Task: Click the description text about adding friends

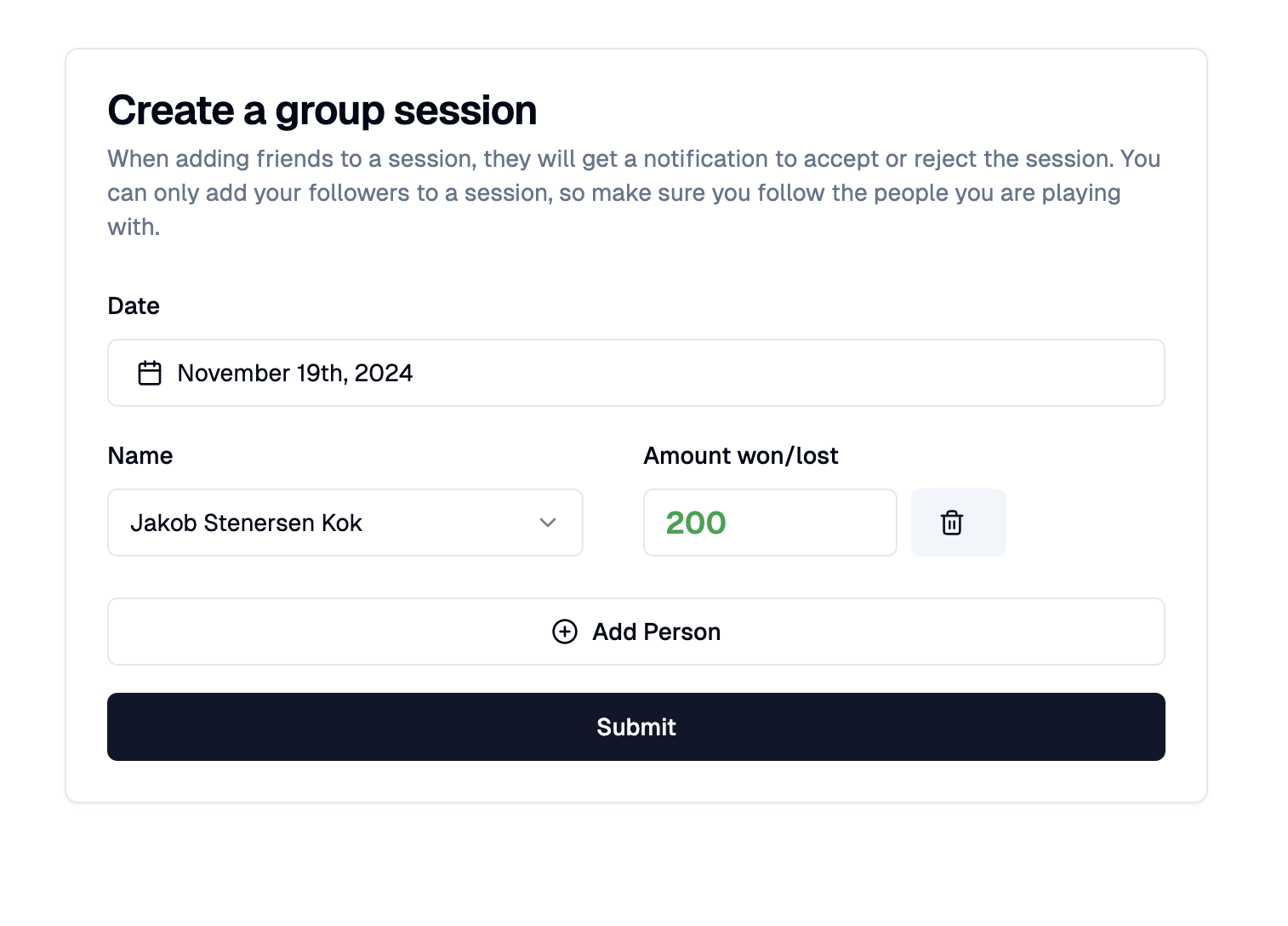Action: pos(634,193)
